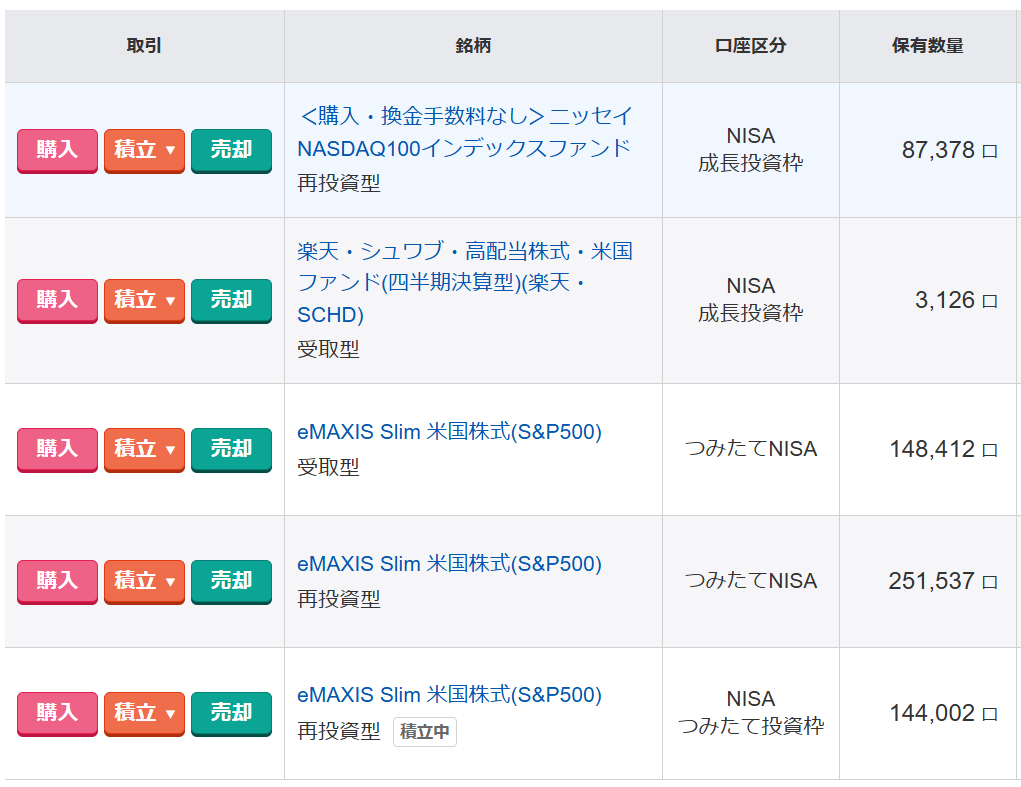Click the 銘柄 column header
Screen dimensions: 1021x787
coord(473,46)
